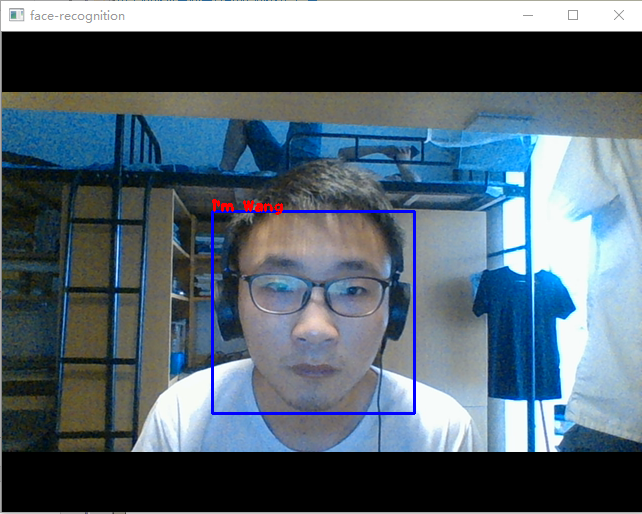Click the red "I'm Wang" label text
The width and height of the screenshot is (642, 514).
point(247,206)
